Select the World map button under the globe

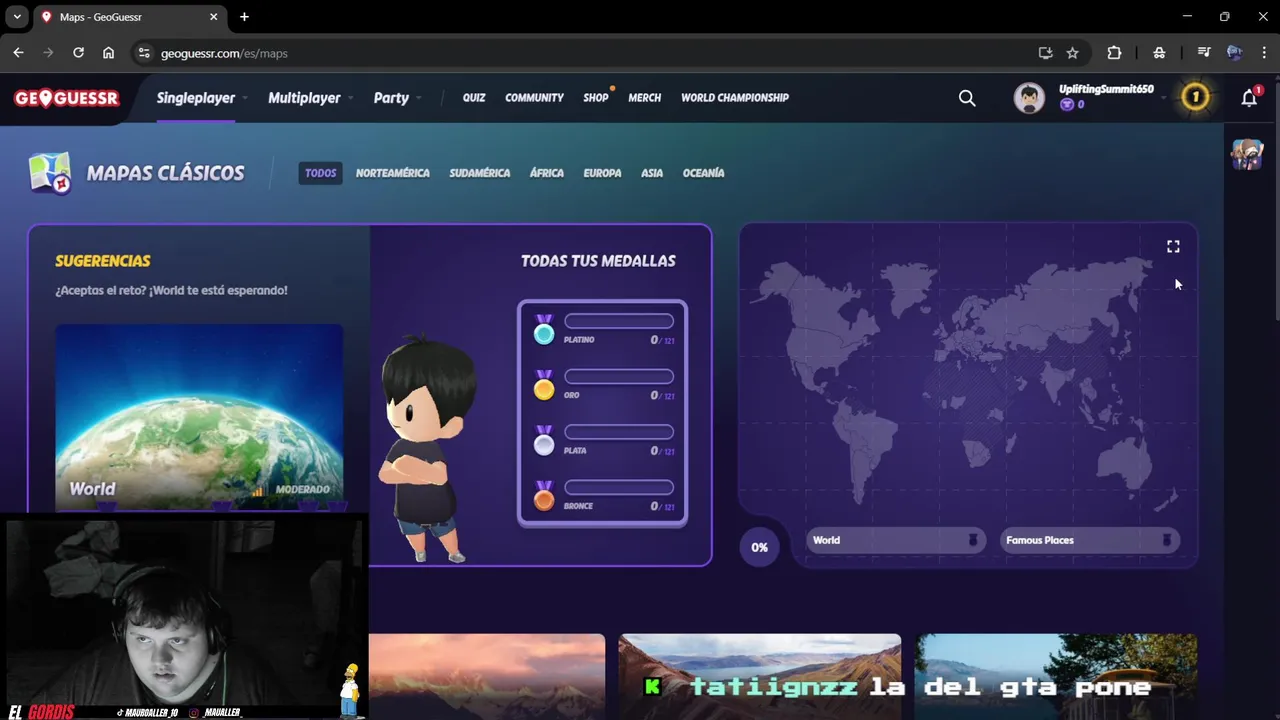(896, 540)
